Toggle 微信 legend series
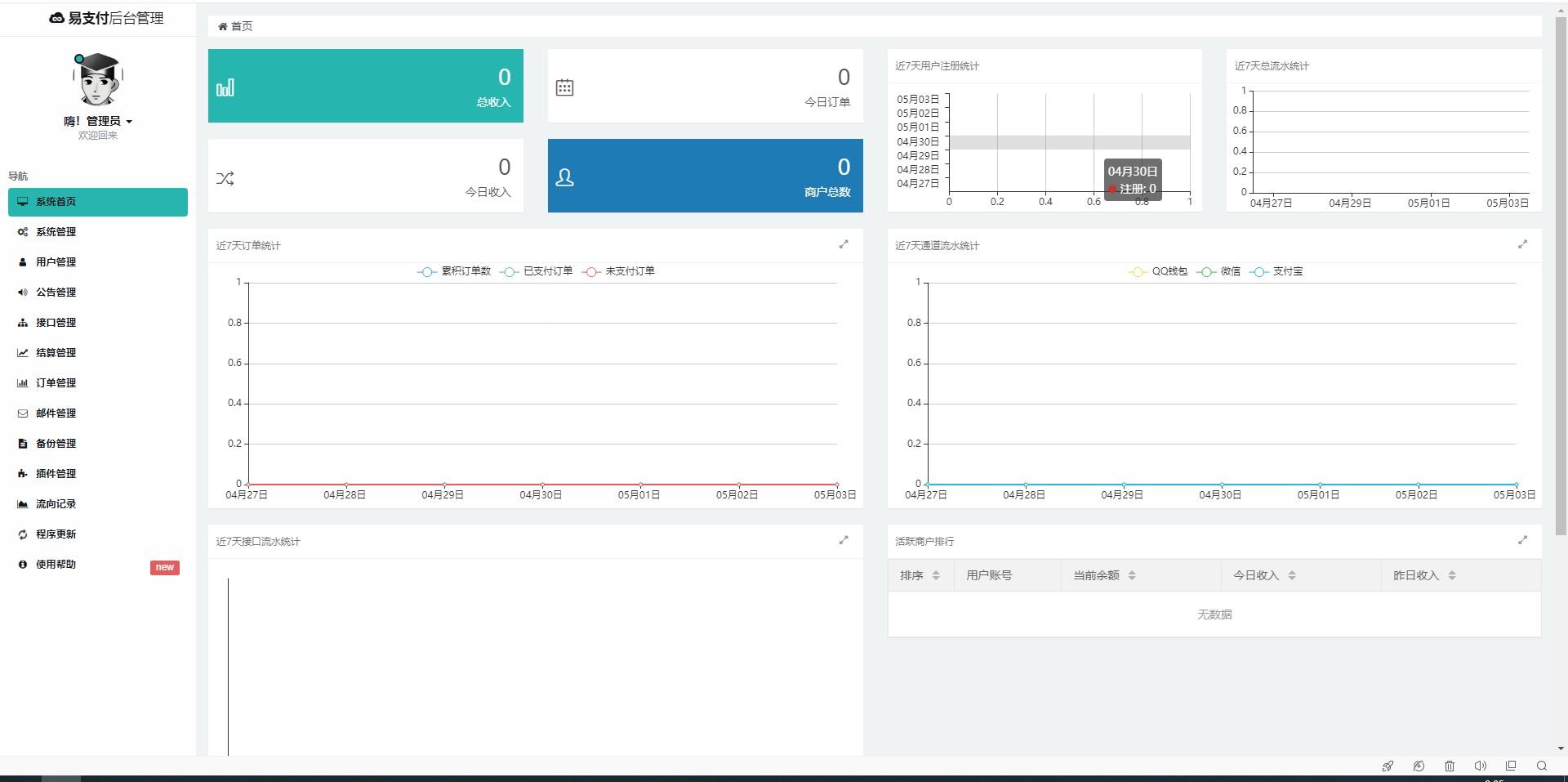 [1218, 271]
